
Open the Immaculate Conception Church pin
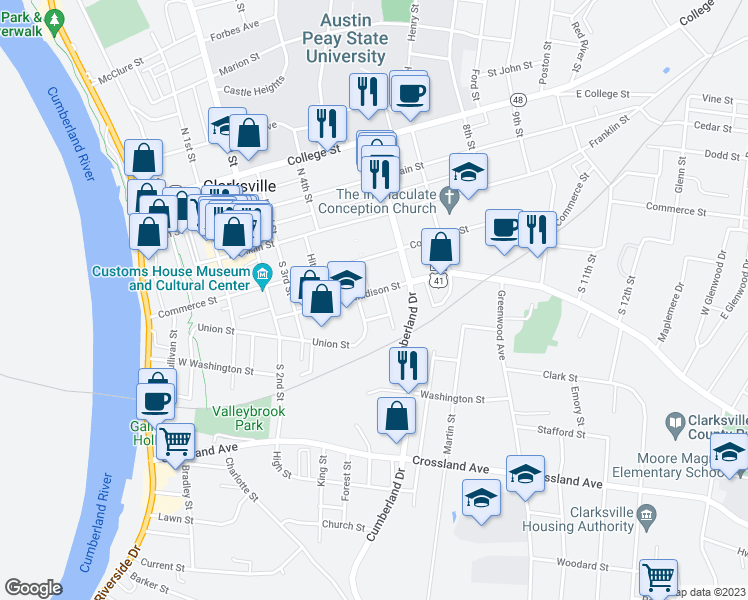click(449, 201)
